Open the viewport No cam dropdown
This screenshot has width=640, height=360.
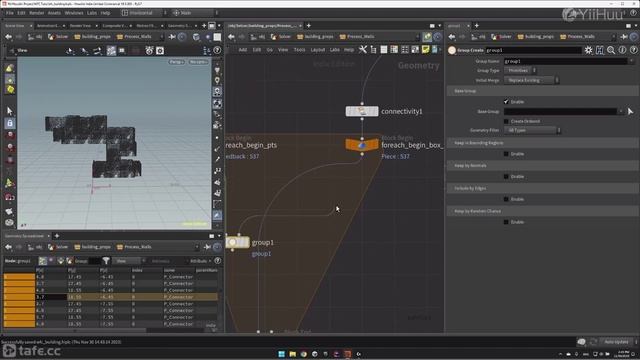[x=198, y=62]
